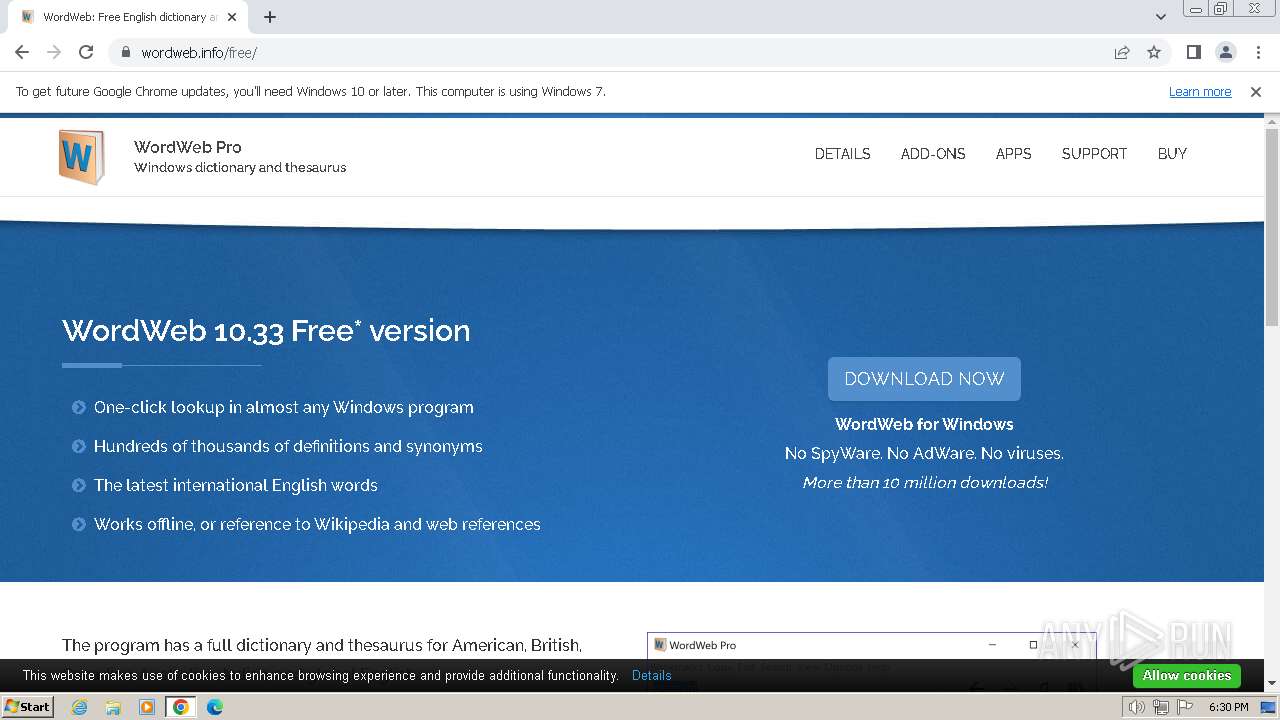The height and width of the screenshot is (720, 1280).
Task: Open the ADD-ONS menu item
Action: [933, 154]
